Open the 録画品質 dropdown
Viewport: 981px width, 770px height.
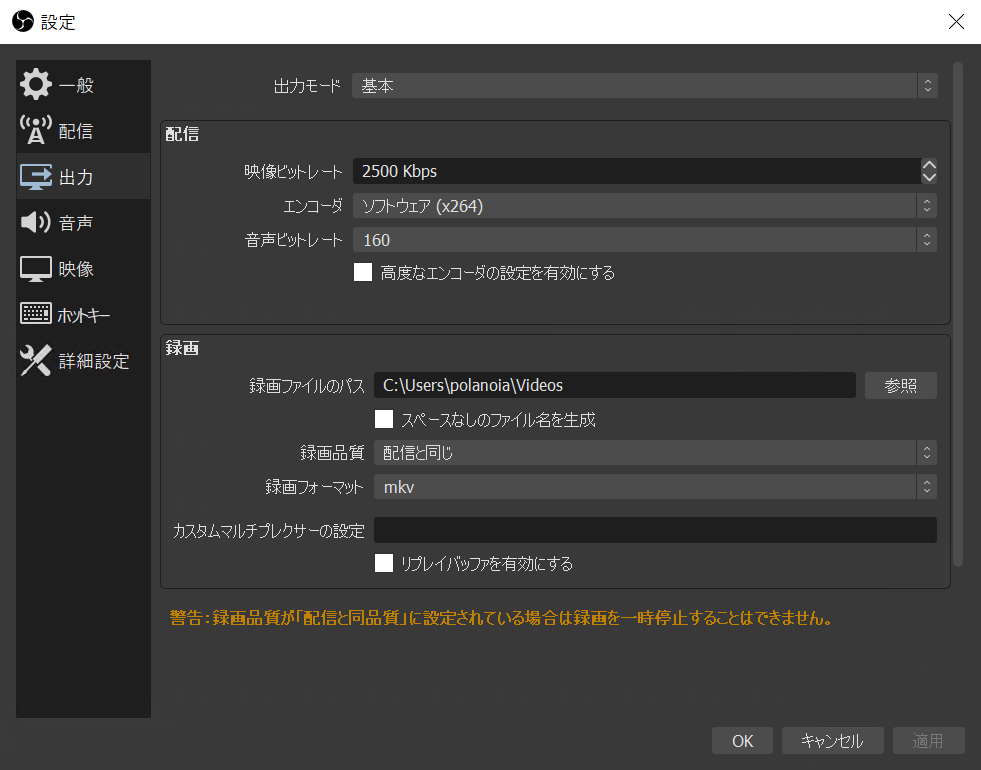coord(655,453)
